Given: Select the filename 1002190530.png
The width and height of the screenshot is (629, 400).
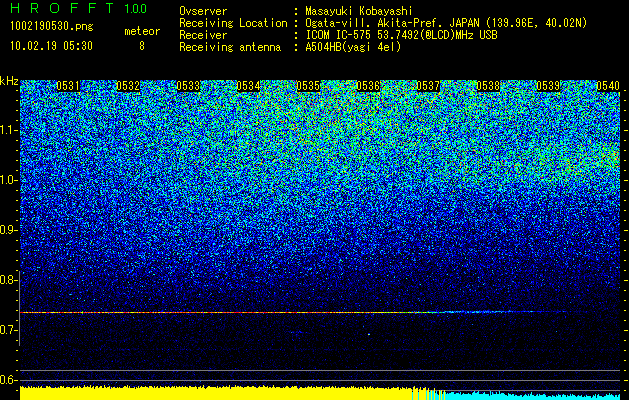Looking at the screenshot, I should tap(52, 26).
